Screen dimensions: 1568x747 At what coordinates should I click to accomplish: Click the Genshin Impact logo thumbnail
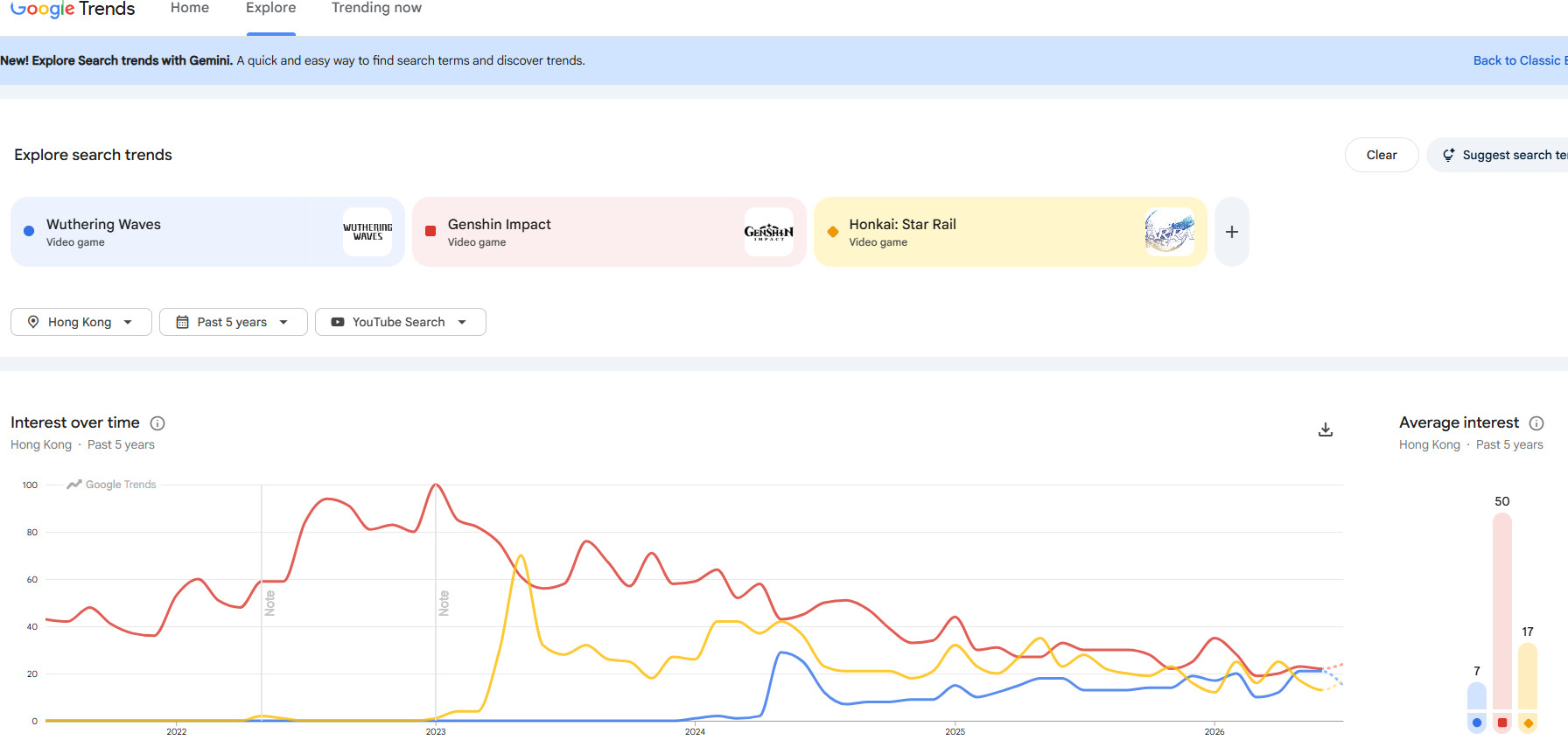[769, 232]
